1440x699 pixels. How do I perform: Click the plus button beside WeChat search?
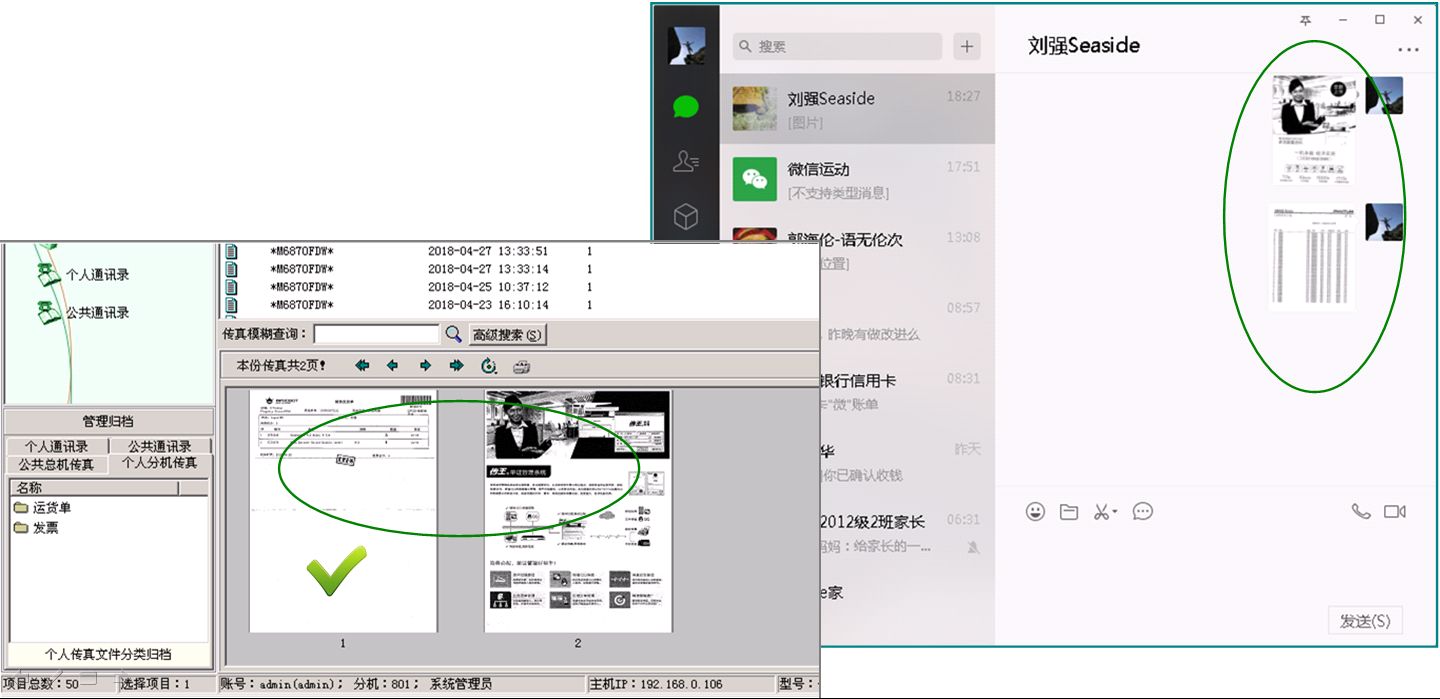pos(966,46)
